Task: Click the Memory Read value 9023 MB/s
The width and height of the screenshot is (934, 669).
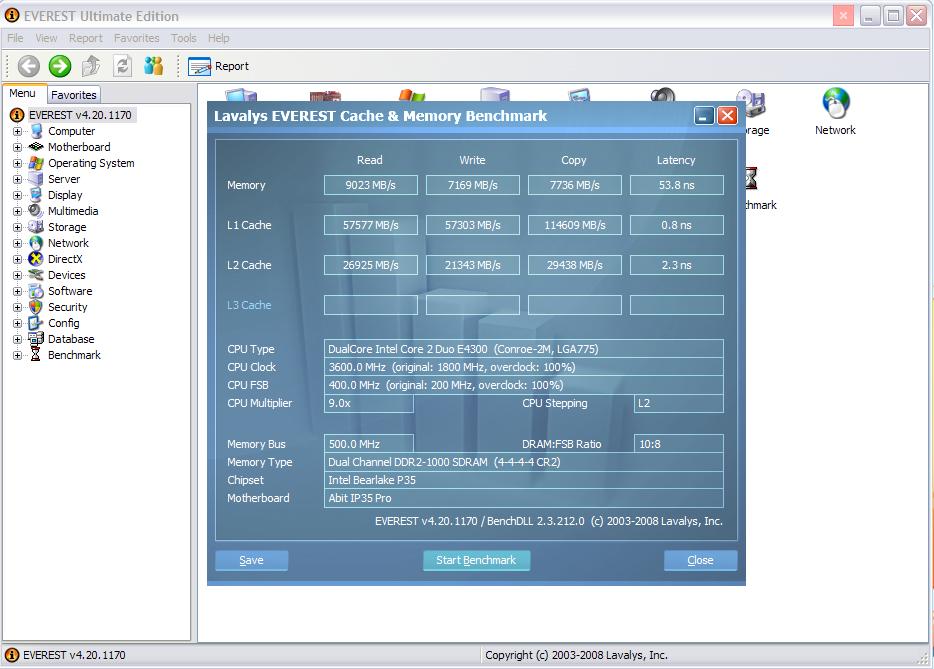Action: 371,185
